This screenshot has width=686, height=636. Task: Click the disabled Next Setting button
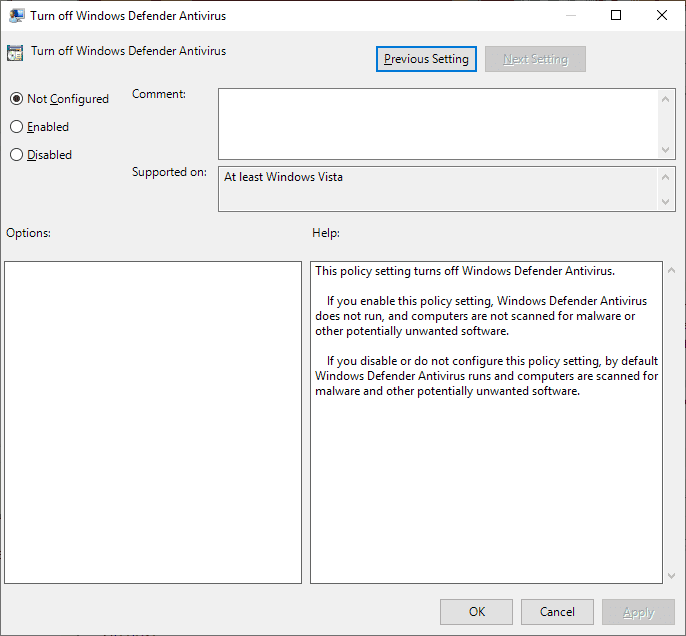point(535,59)
